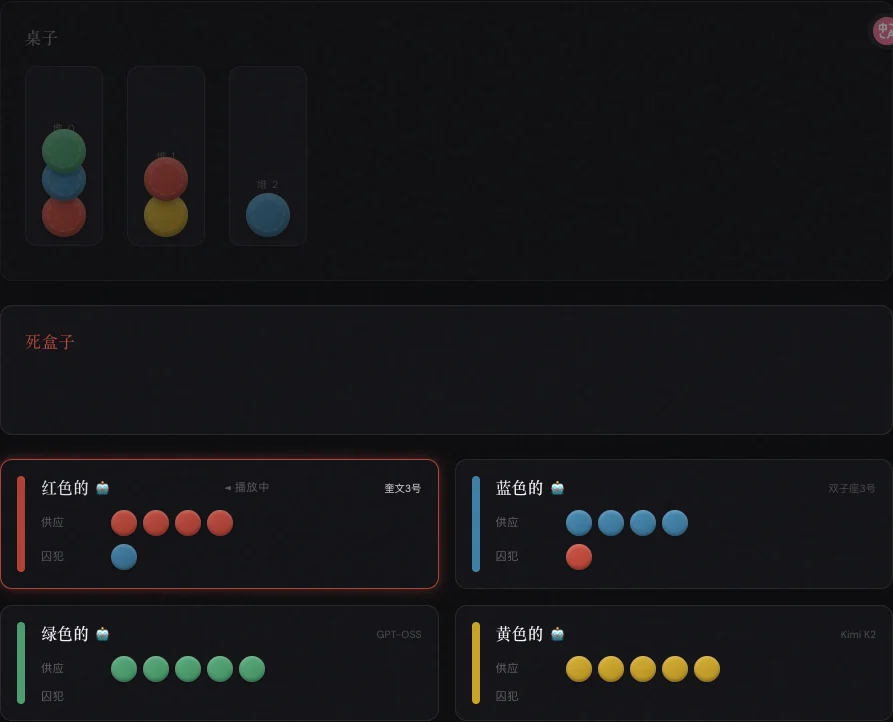The width and height of the screenshot is (893, 722).
Task: Click the robot icon next to 黄色的
Action: [558, 634]
